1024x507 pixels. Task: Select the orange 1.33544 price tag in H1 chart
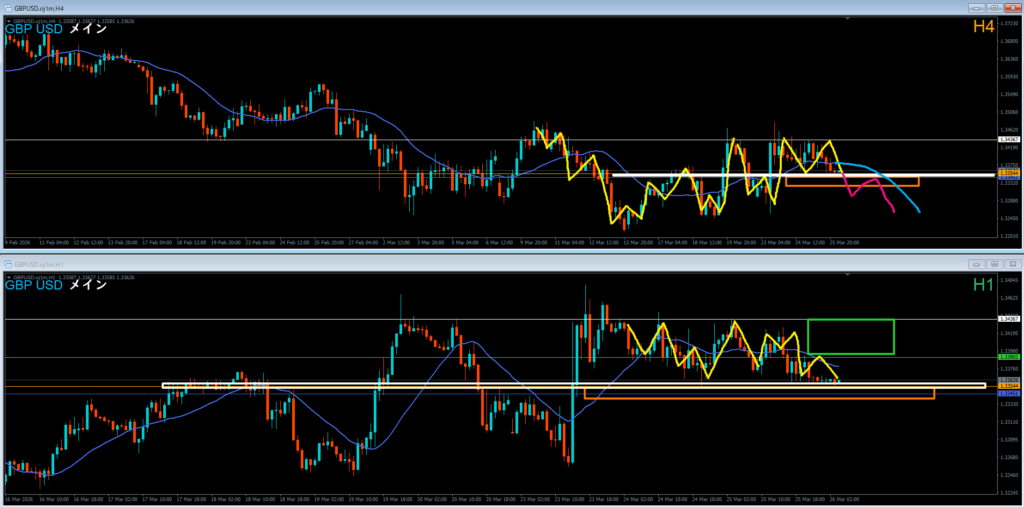pyautogui.click(x=1010, y=387)
